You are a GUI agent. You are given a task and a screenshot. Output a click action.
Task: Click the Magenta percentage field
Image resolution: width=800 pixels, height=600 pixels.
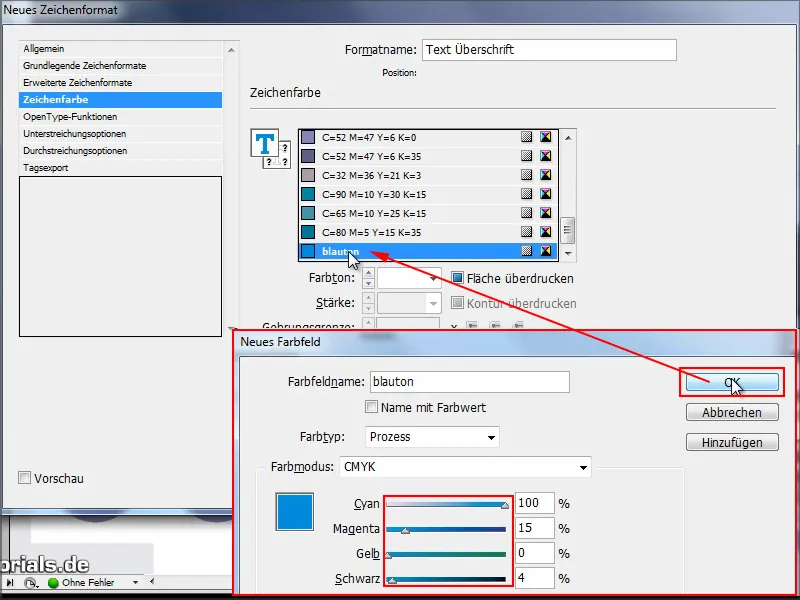[x=534, y=528]
